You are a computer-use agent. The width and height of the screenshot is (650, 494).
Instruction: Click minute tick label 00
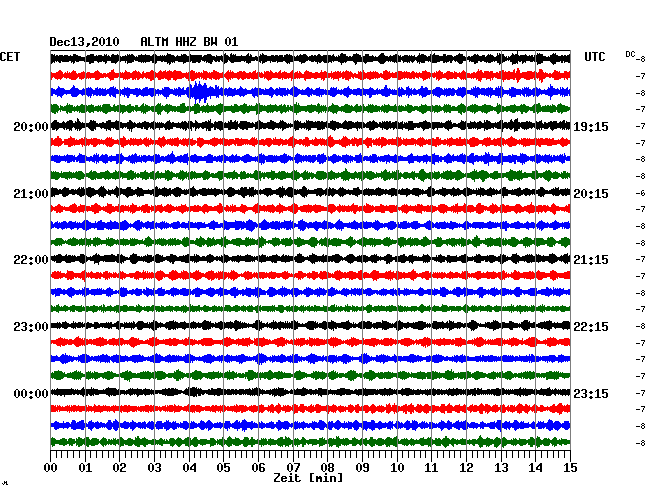(x=51, y=468)
